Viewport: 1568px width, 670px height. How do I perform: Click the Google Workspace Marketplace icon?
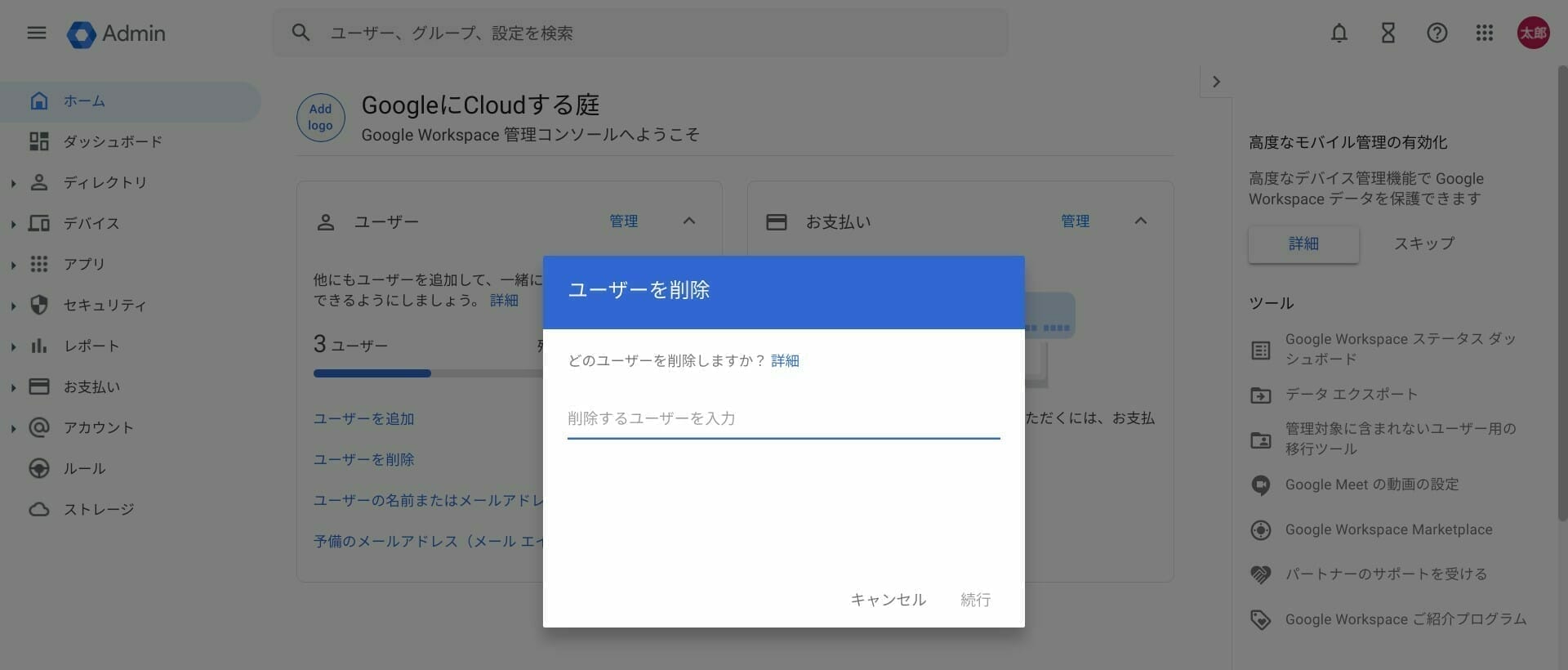1261,530
